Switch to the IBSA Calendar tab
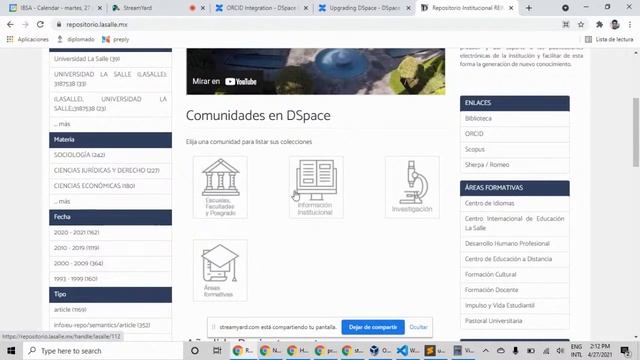Screen dimensions: 640x360 click(x=56, y=8)
